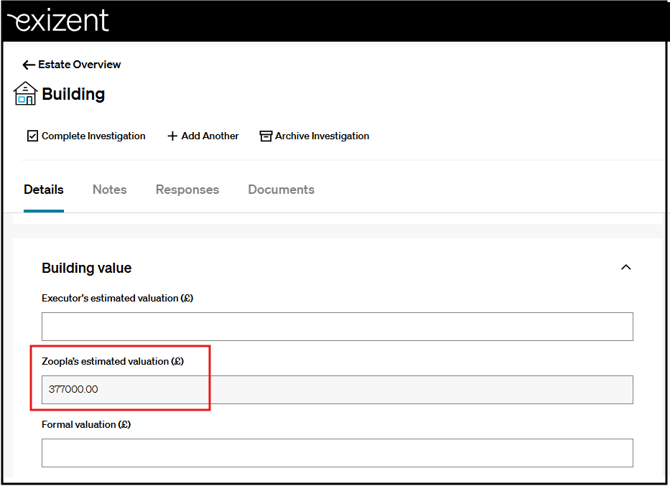Switch to the Details tab

[44, 190]
